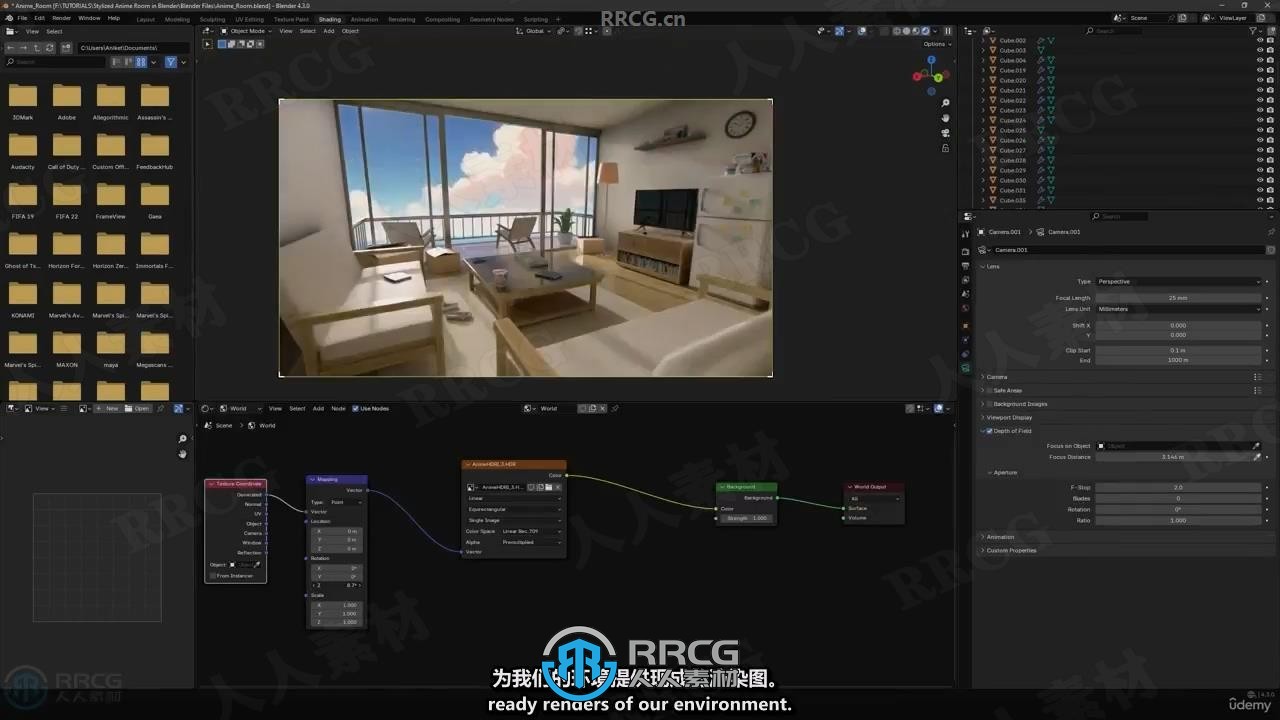Pause viewport render preview
Image resolution: width=1280 pixels, height=720 pixels.
tap(948, 31)
